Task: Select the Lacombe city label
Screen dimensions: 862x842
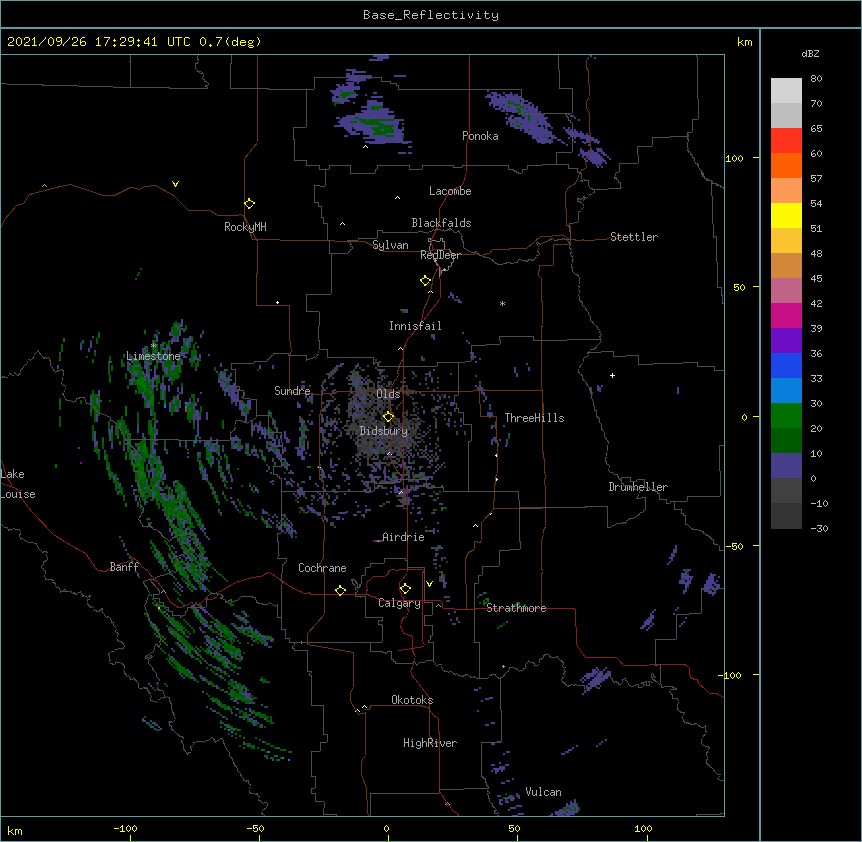Action: (x=450, y=191)
